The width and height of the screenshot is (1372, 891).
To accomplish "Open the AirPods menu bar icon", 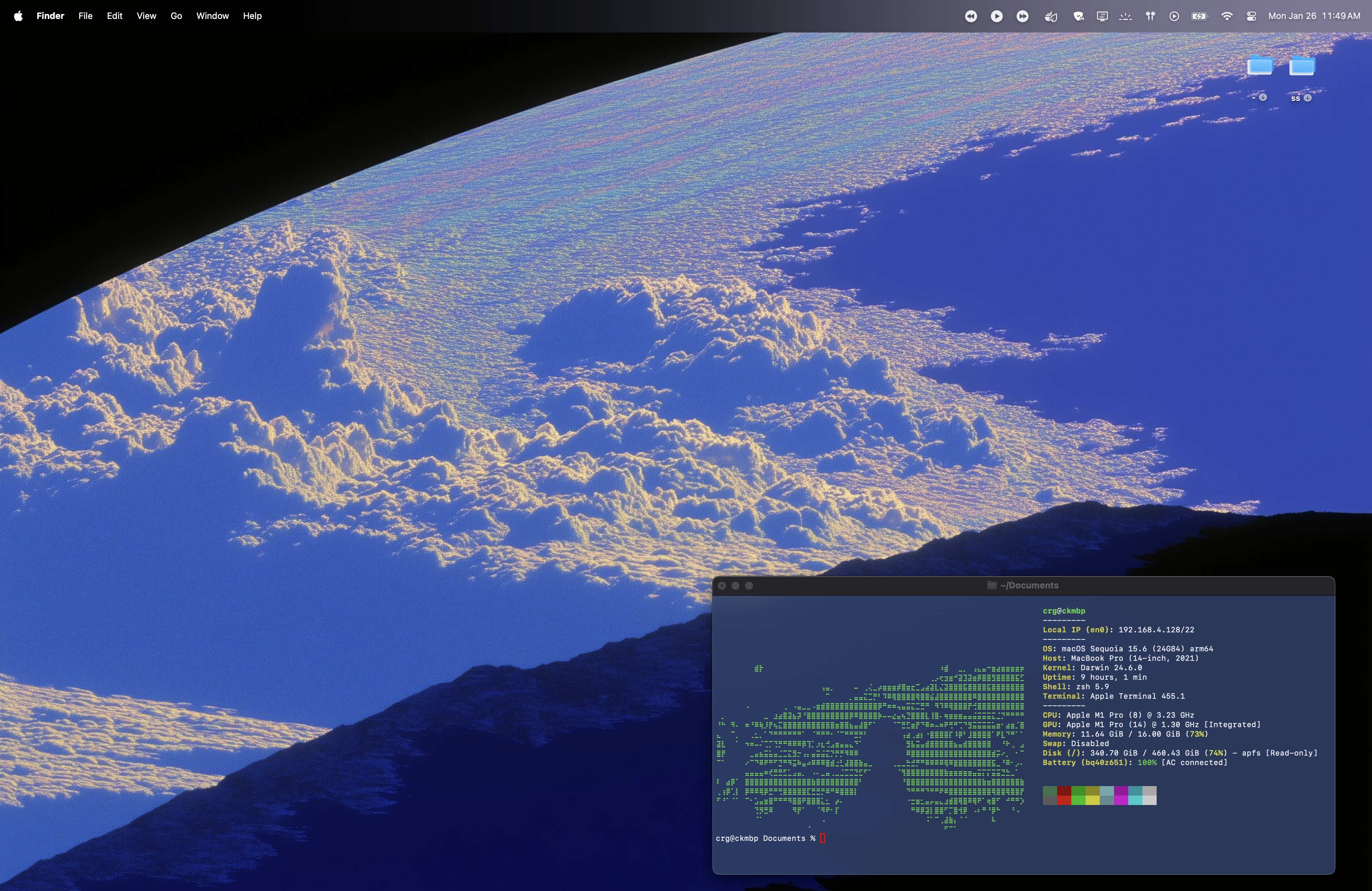I will pos(1150,16).
